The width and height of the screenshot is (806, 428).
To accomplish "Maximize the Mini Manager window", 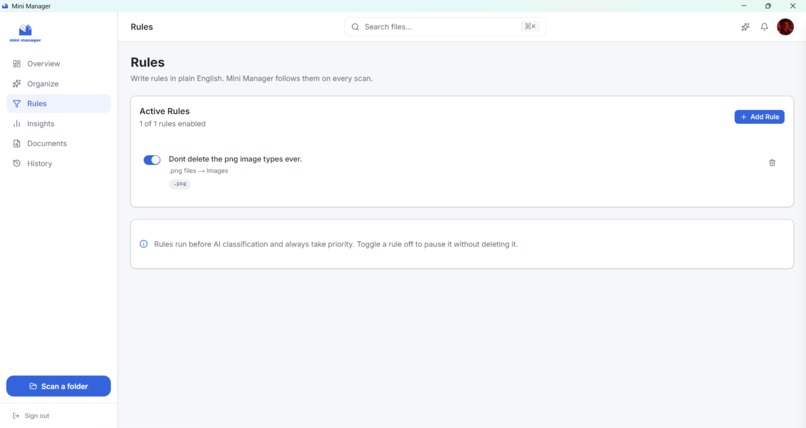I will pos(768,6).
